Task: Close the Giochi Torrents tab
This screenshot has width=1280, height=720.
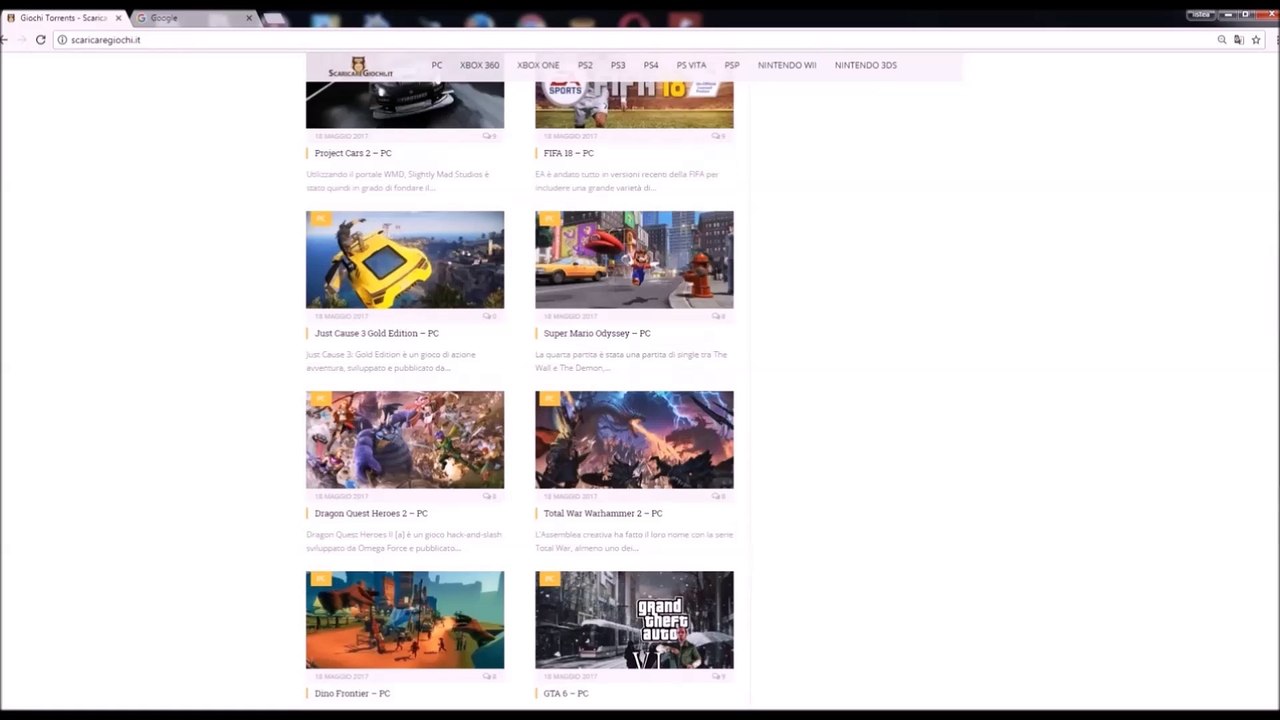Action: click(119, 18)
